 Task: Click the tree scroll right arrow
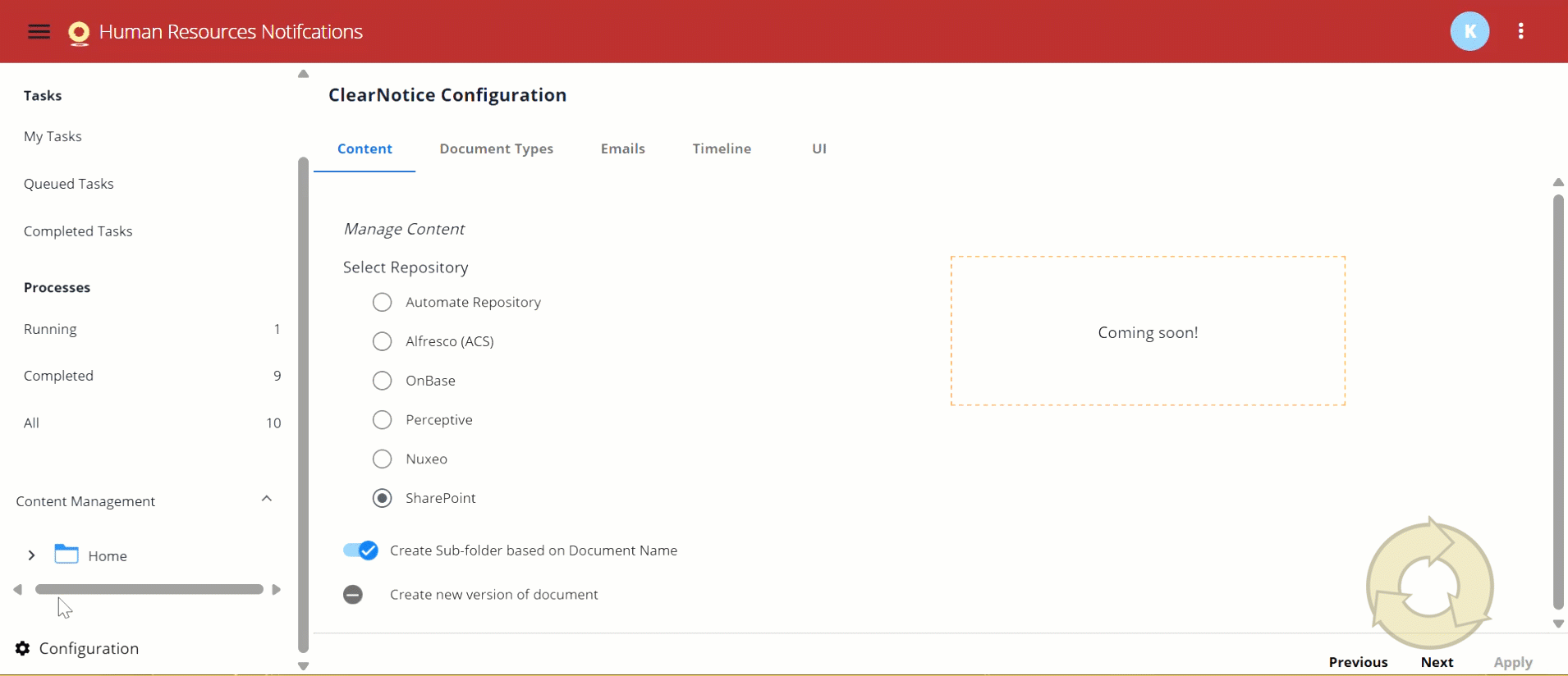click(x=277, y=589)
